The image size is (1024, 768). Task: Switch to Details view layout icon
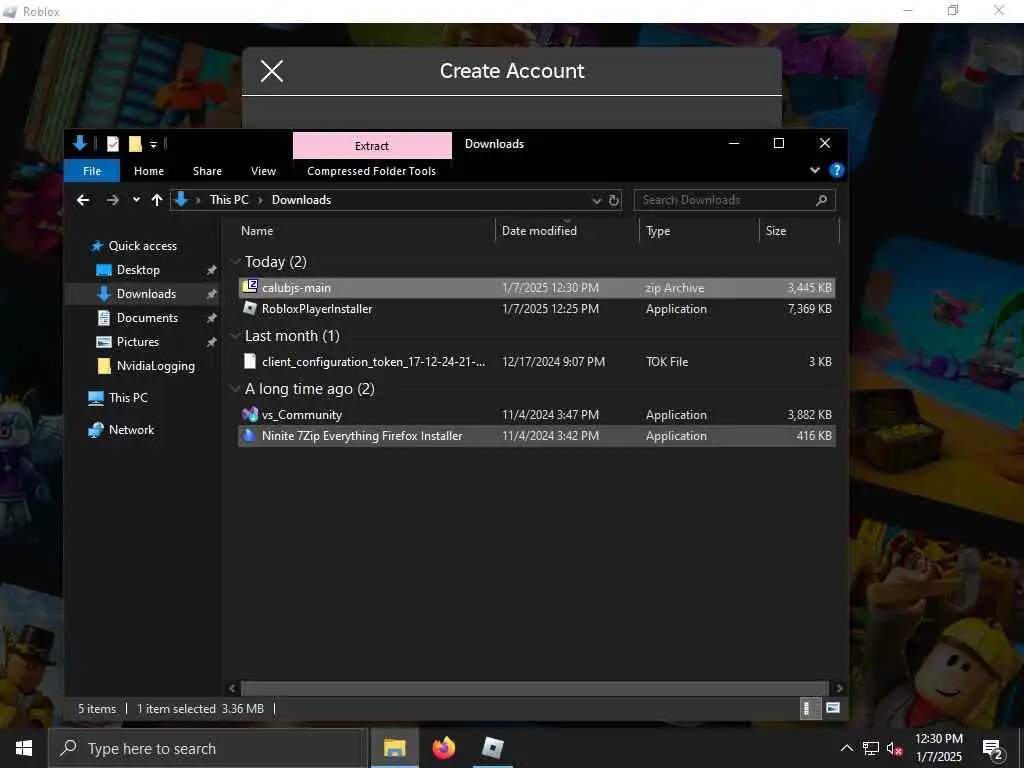tap(810, 709)
